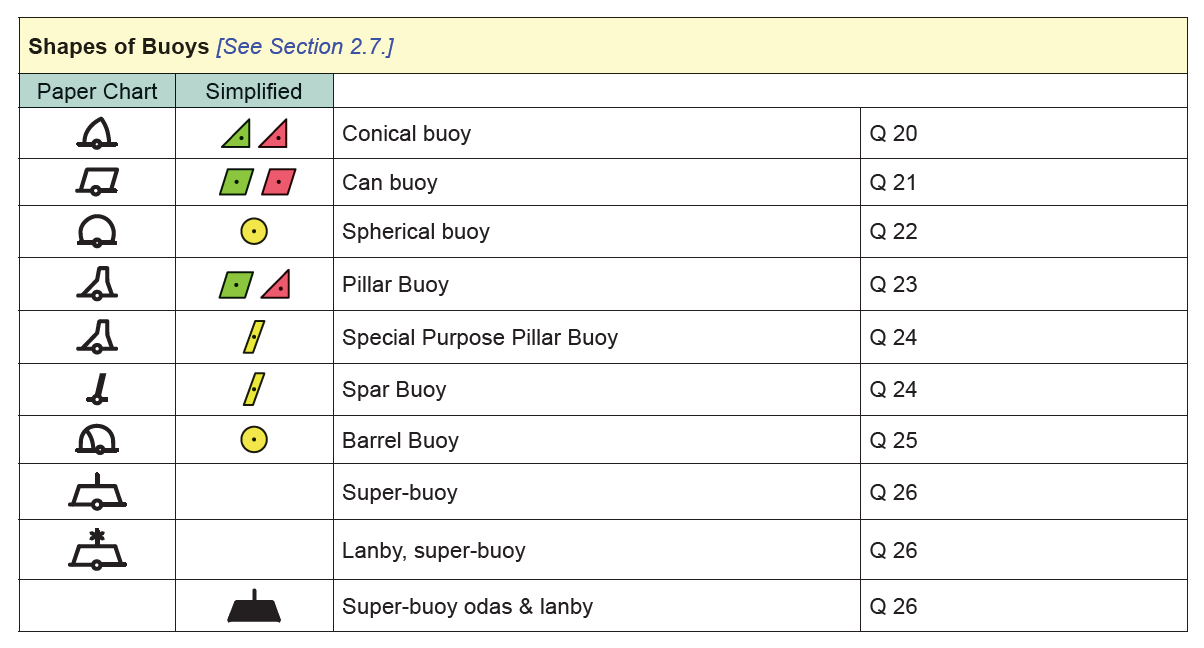Select the Paper Chart column header

97,91
